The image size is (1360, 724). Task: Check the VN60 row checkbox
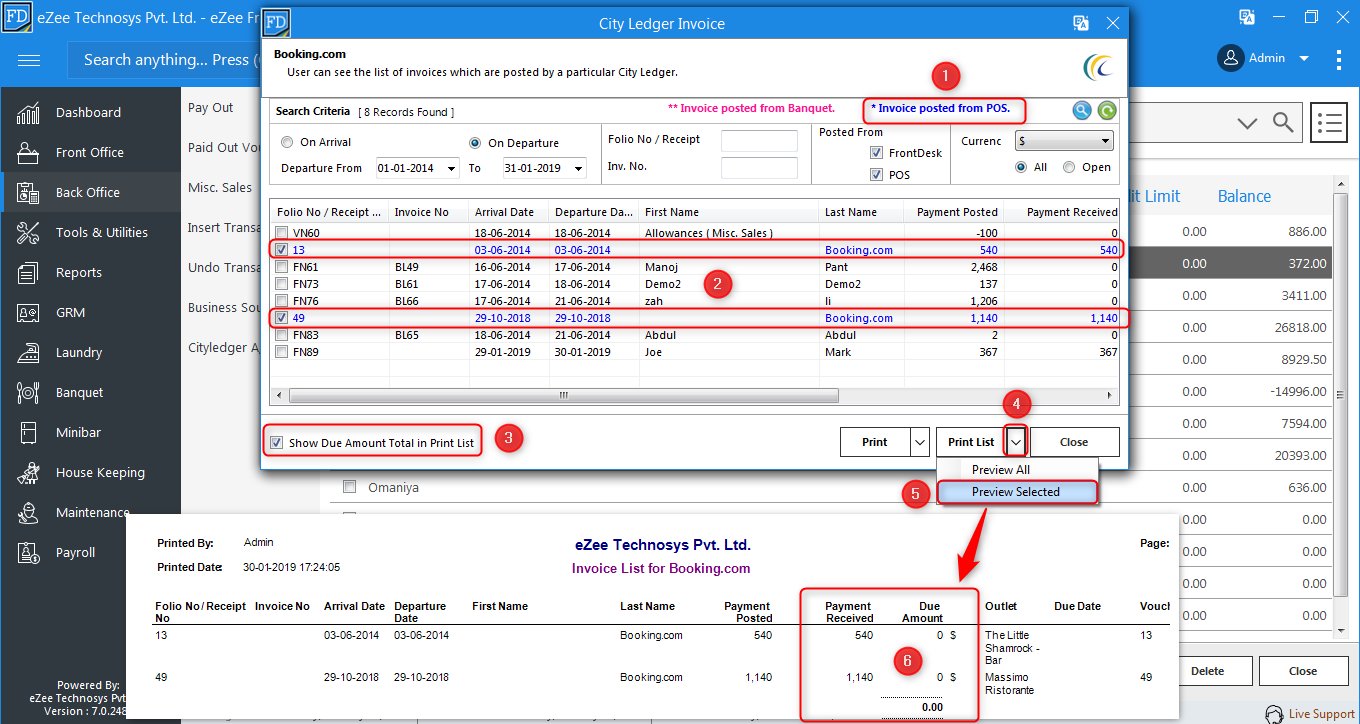coord(282,233)
